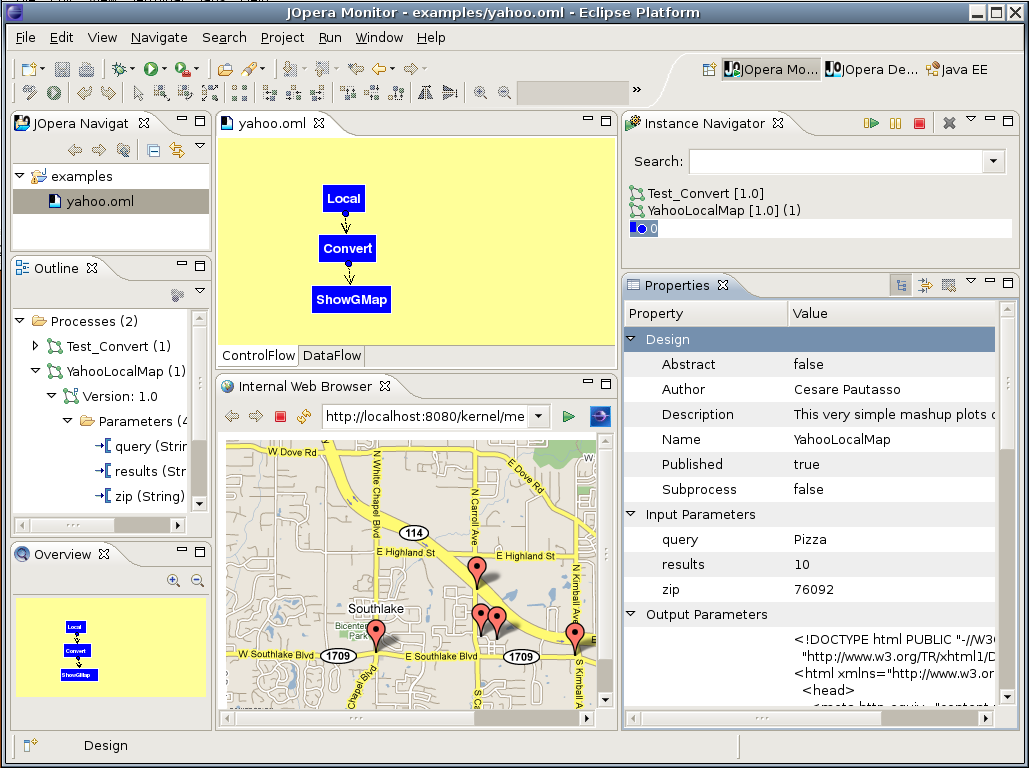
Task: Open Run button dropdown arrow
Action: [x=164, y=69]
